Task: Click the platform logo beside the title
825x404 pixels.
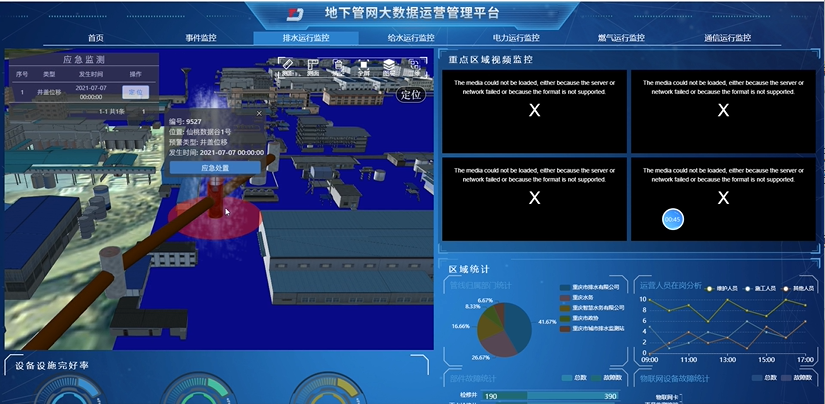Action: 295,14
